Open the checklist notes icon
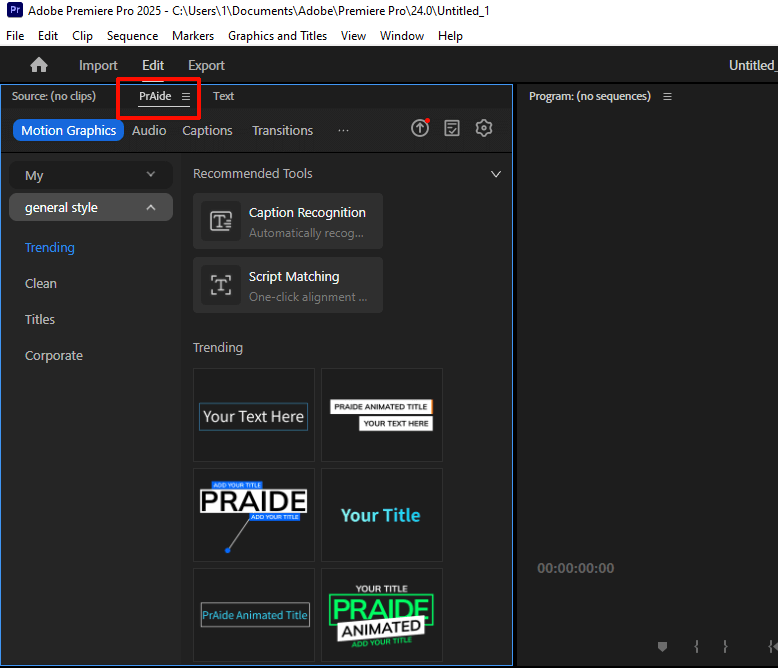 452,128
